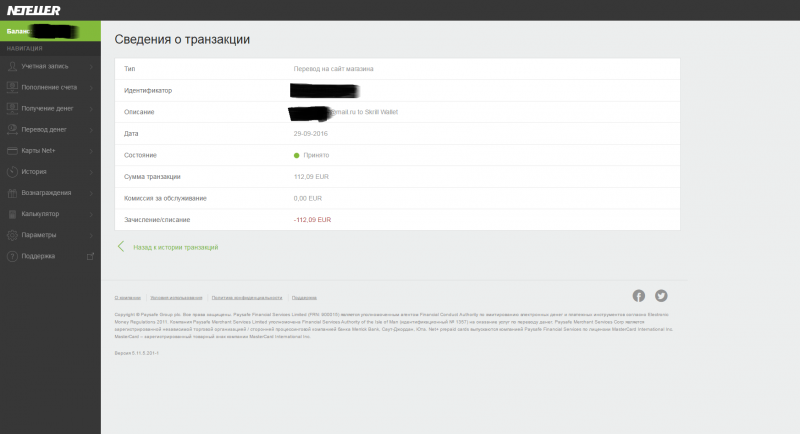Viewport: 800px width, 434px height.
Task: Open the Политика конфиденциальности footer link
Action: click(x=246, y=298)
